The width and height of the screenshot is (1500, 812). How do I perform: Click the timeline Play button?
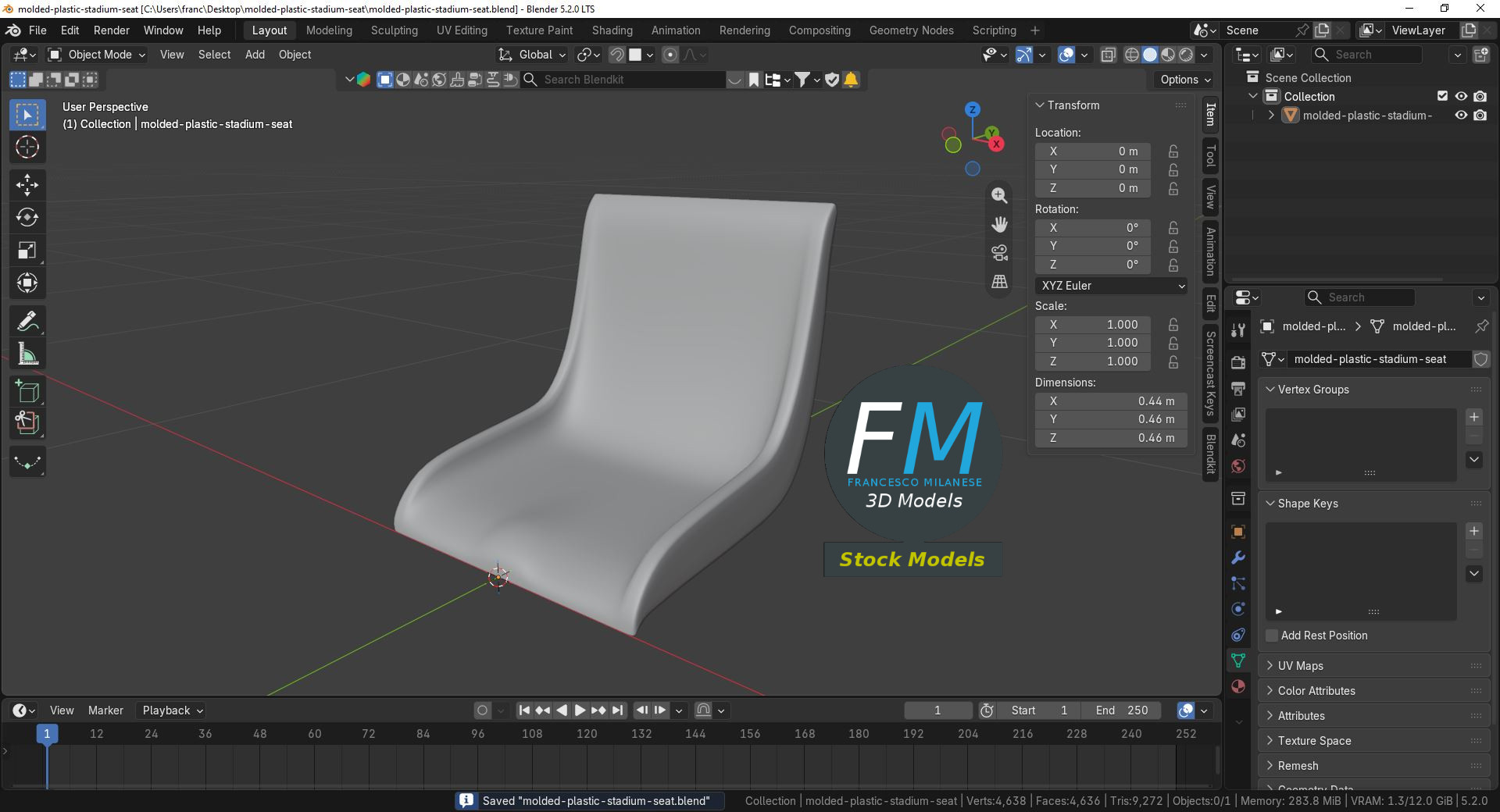pos(580,710)
